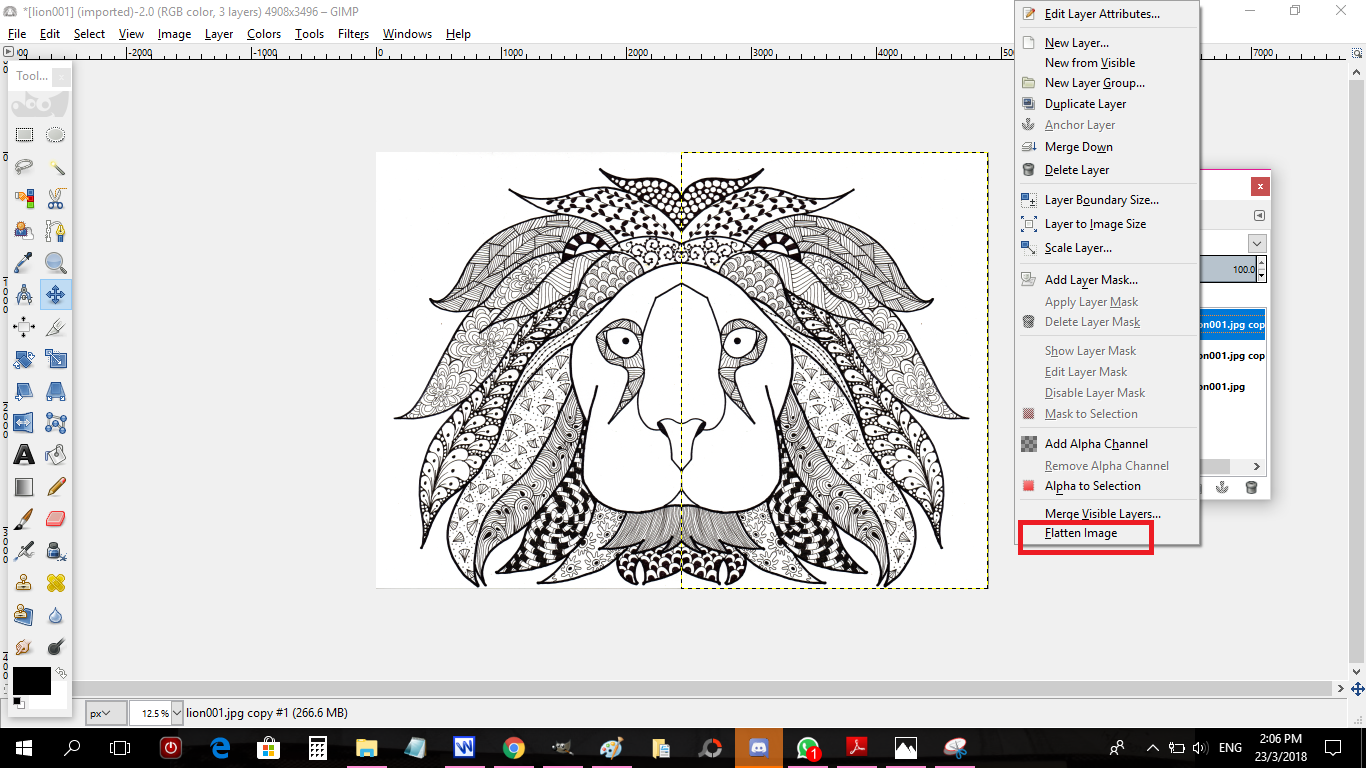This screenshot has width=1366, height=768.
Task: Open the Filters menu in menu bar
Action: [353, 34]
